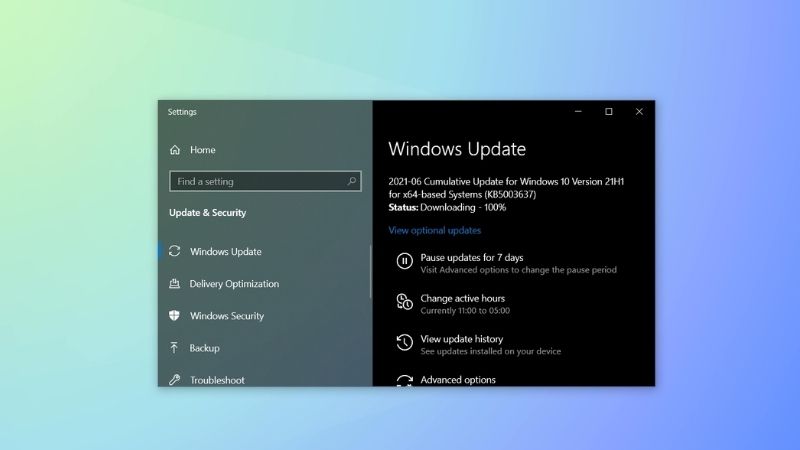Viewport: 800px width, 450px height.
Task: Open the Troubleshoot section
Action: pos(217,380)
